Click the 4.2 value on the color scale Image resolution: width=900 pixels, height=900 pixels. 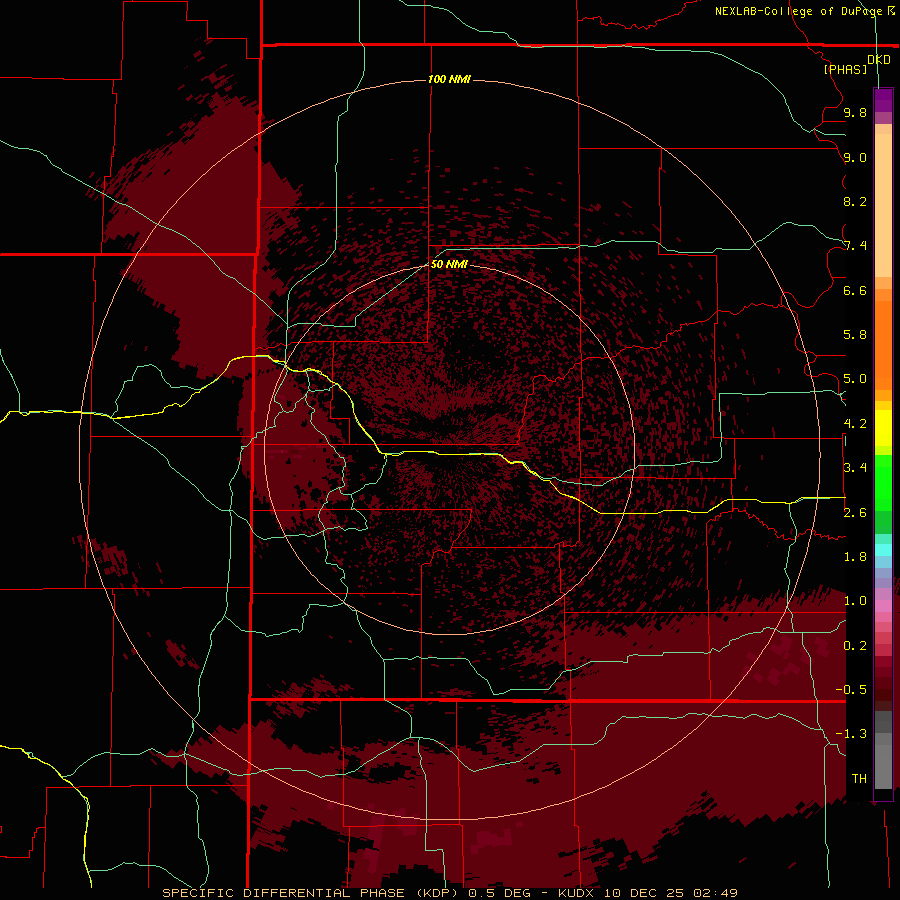tap(855, 424)
